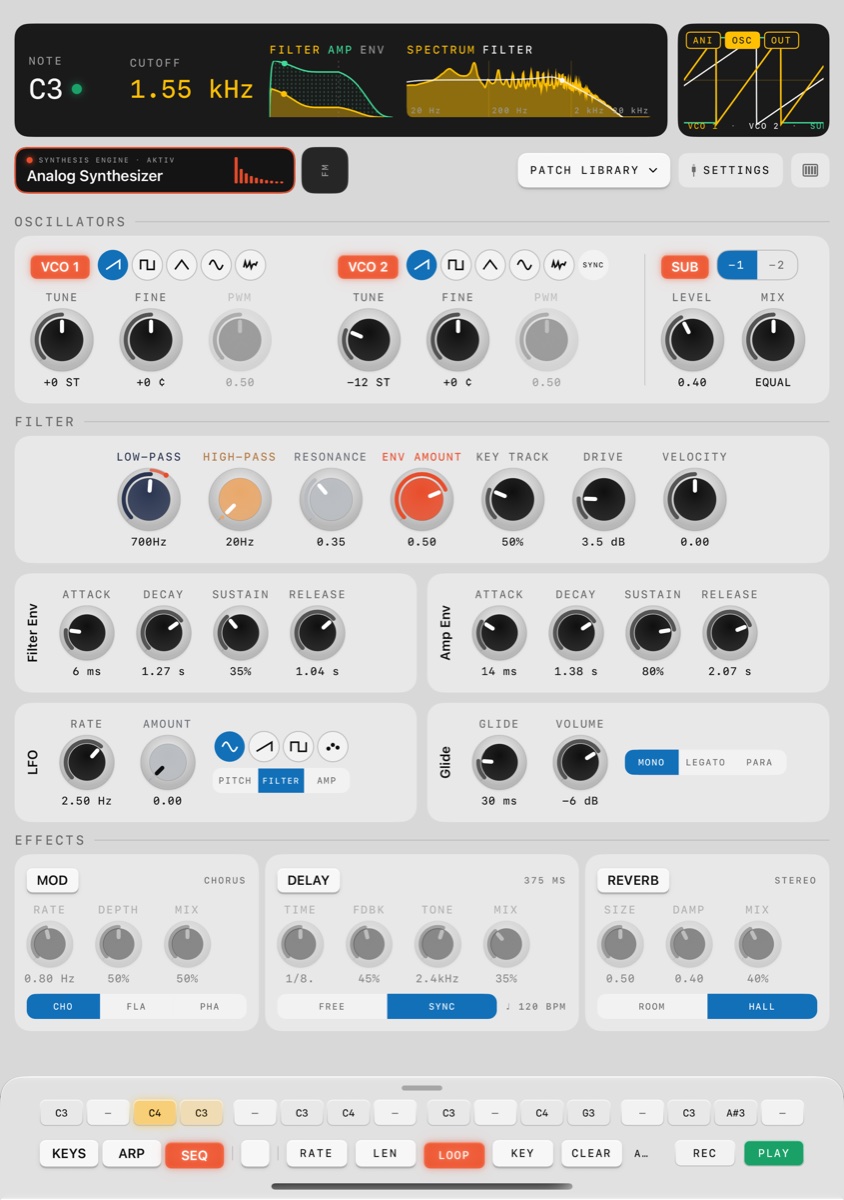Route LFO to AMP

point(326,781)
